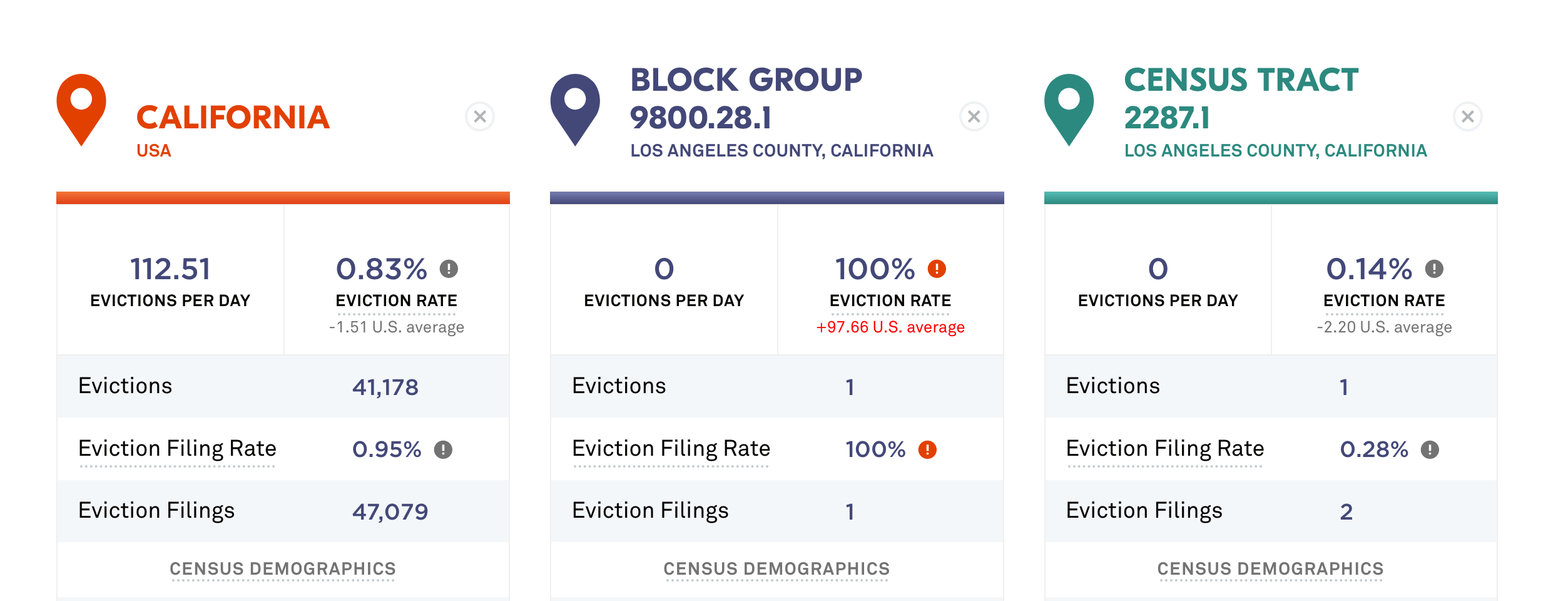The width and height of the screenshot is (1568, 601).
Task: Click the warning icon next to Block Group's 100% filing rate
Action: (928, 449)
